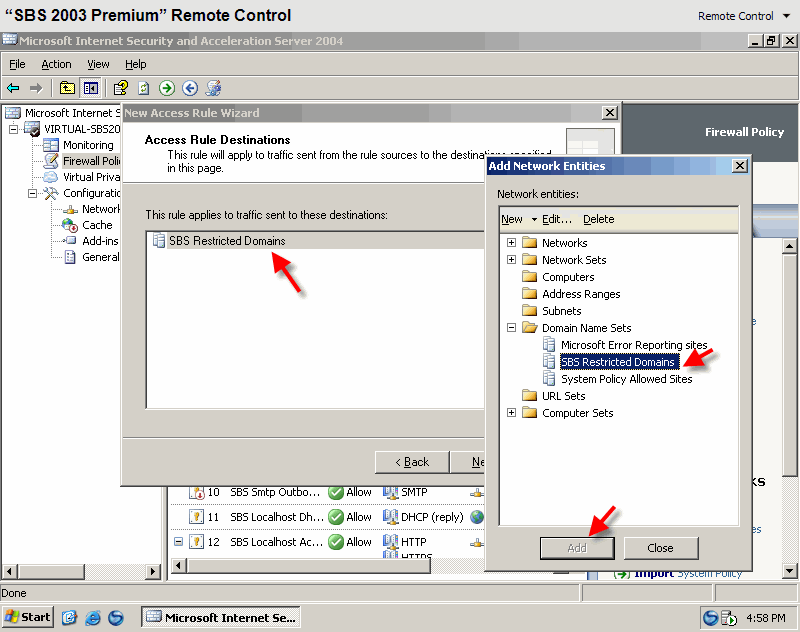Click the Start button
The image size is (800, 632).
(28, 617)
